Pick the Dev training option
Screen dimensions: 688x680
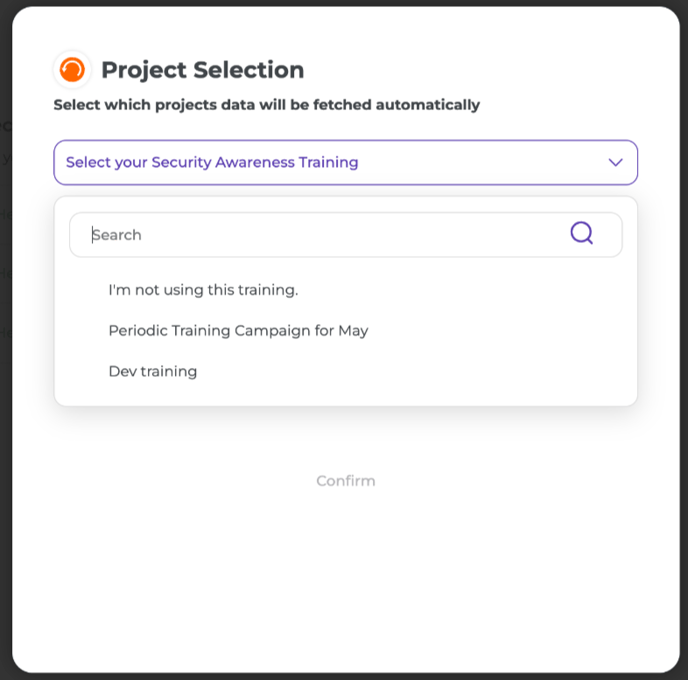pyautogui.click(x=153, y=372)
